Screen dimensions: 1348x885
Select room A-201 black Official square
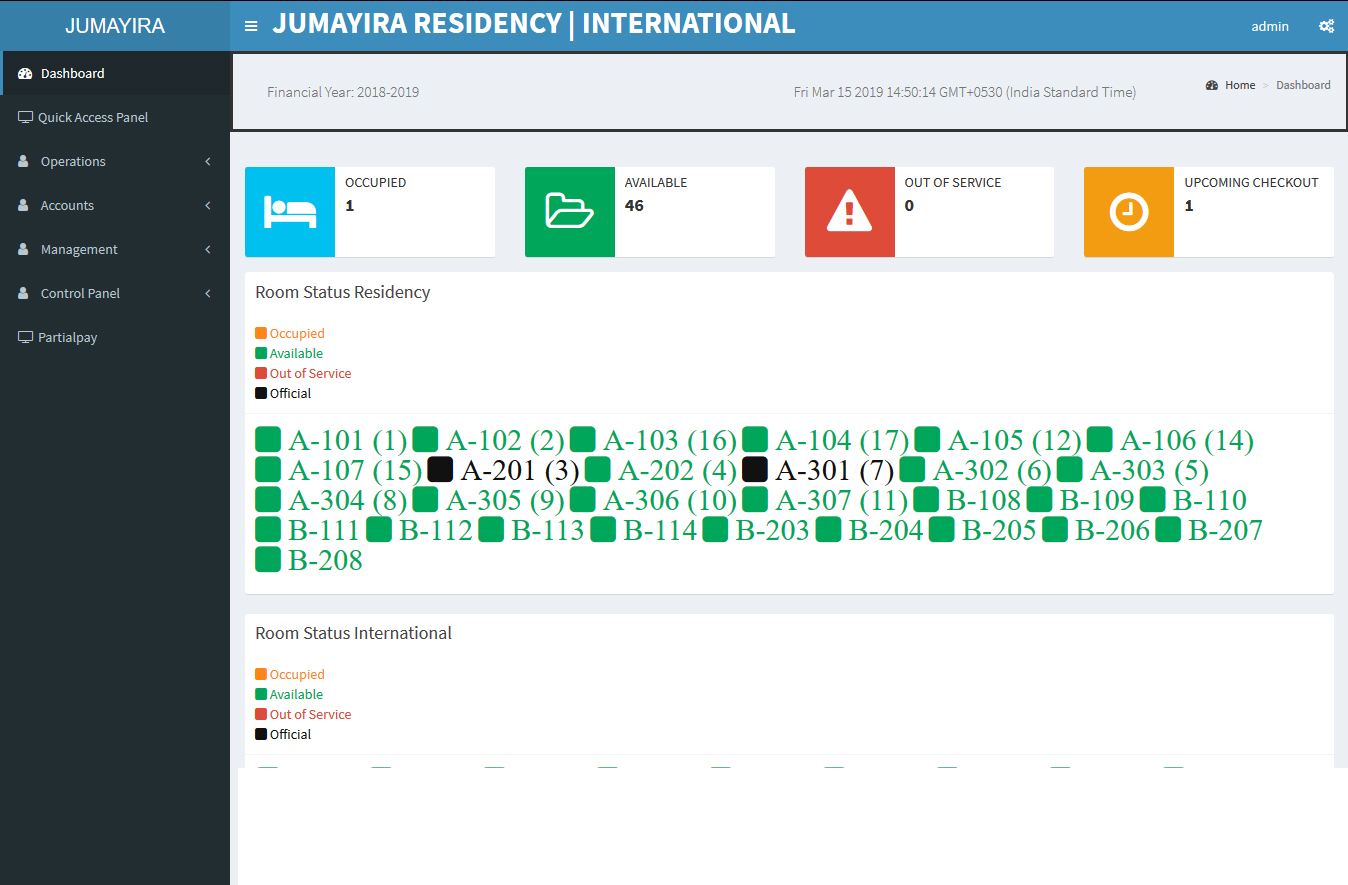pos(440,469)
